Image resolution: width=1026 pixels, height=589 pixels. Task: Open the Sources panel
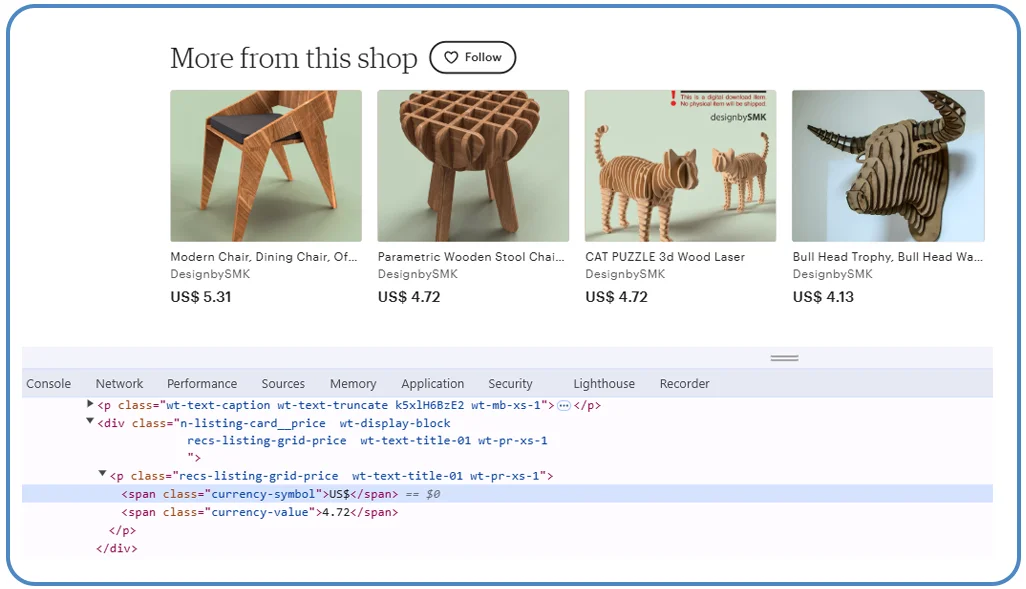coord(283,383)
